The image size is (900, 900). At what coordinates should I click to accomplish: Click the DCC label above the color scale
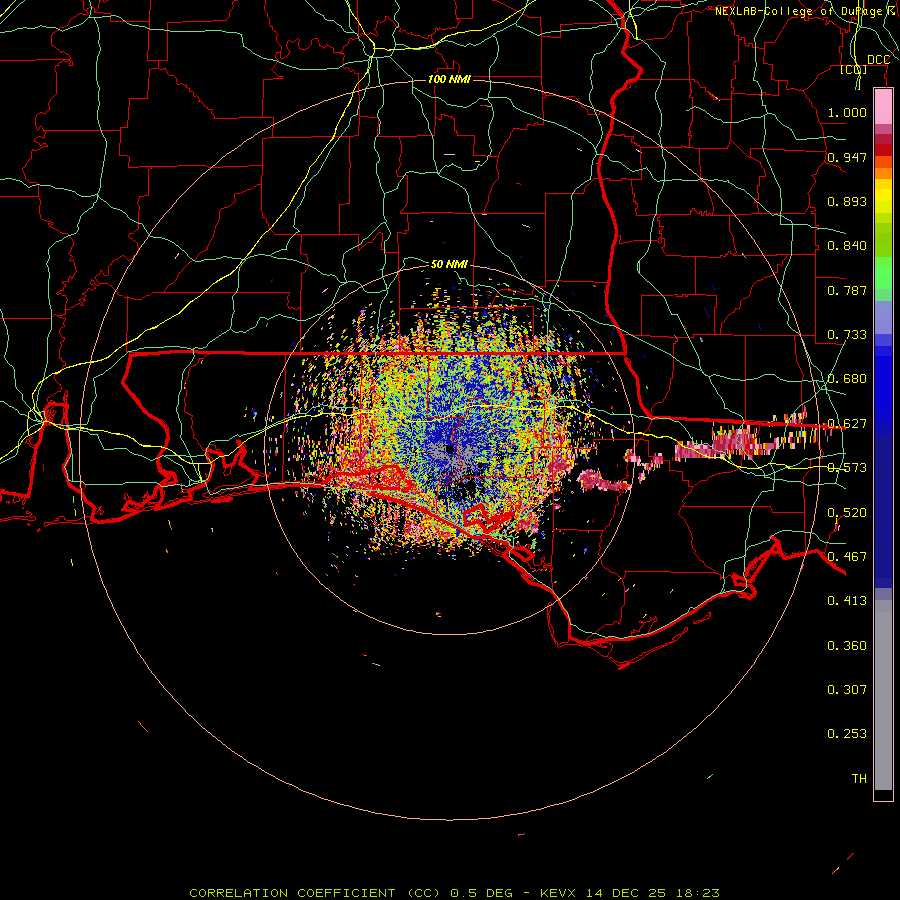[878, 60]
